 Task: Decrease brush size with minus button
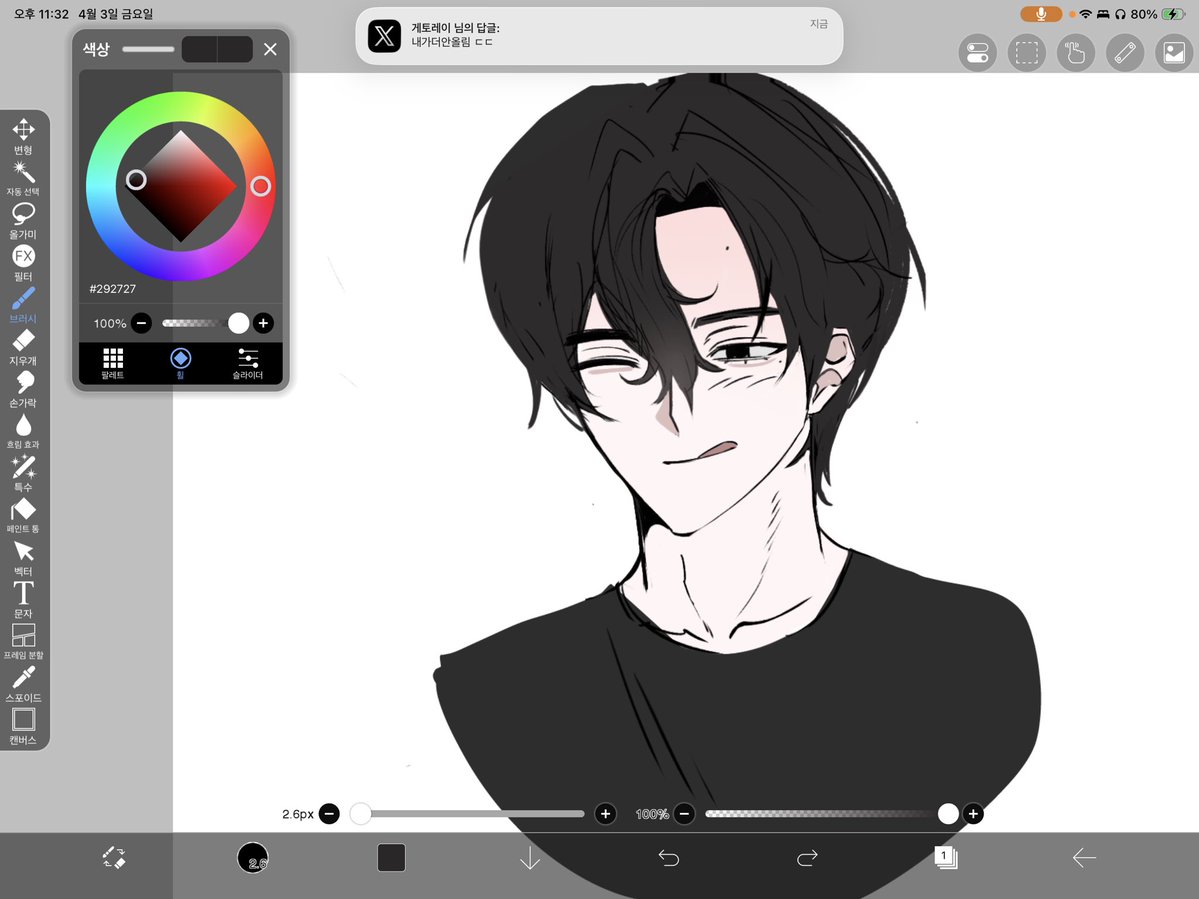(x=330, y=814)
